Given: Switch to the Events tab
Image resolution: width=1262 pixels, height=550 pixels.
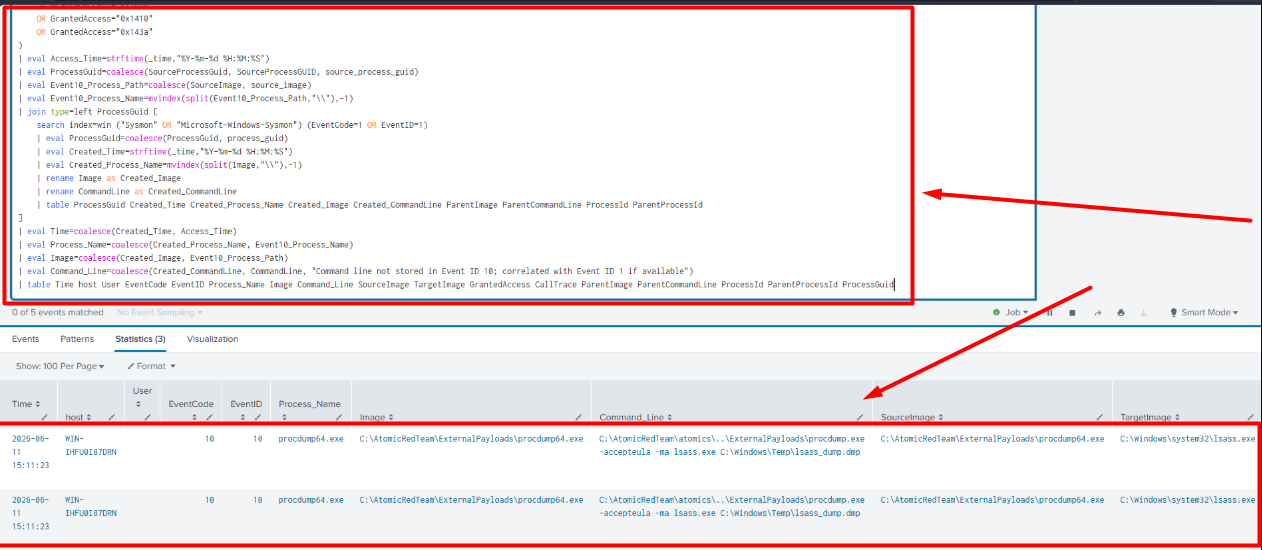Looking at the screenshot, I should pyautogui.click(x=26, y=339).
